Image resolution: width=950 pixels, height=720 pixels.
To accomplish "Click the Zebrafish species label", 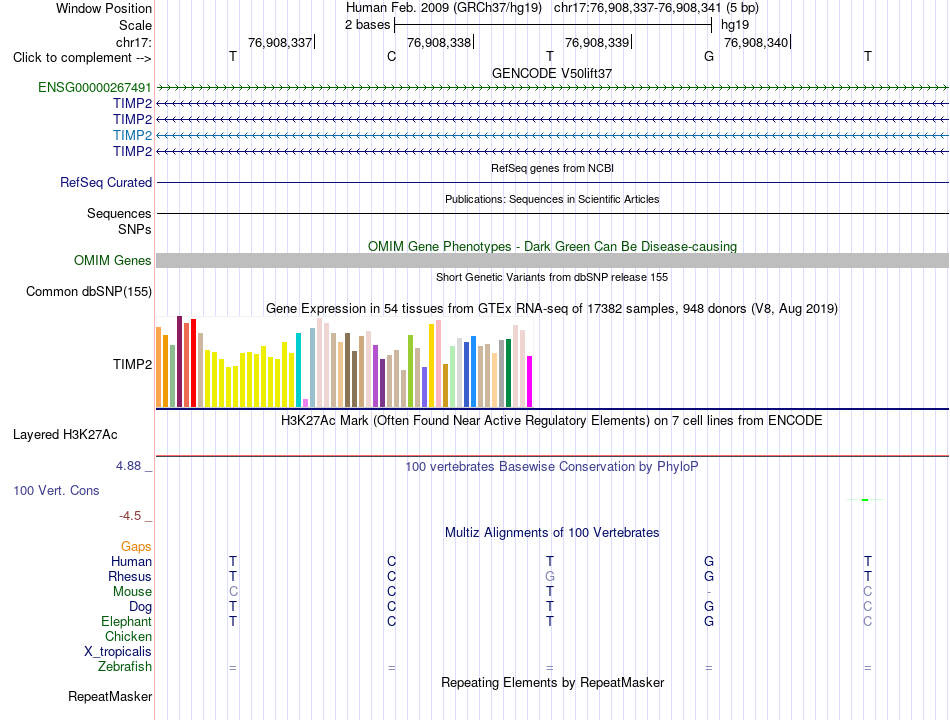I will (x=125, y=667).
